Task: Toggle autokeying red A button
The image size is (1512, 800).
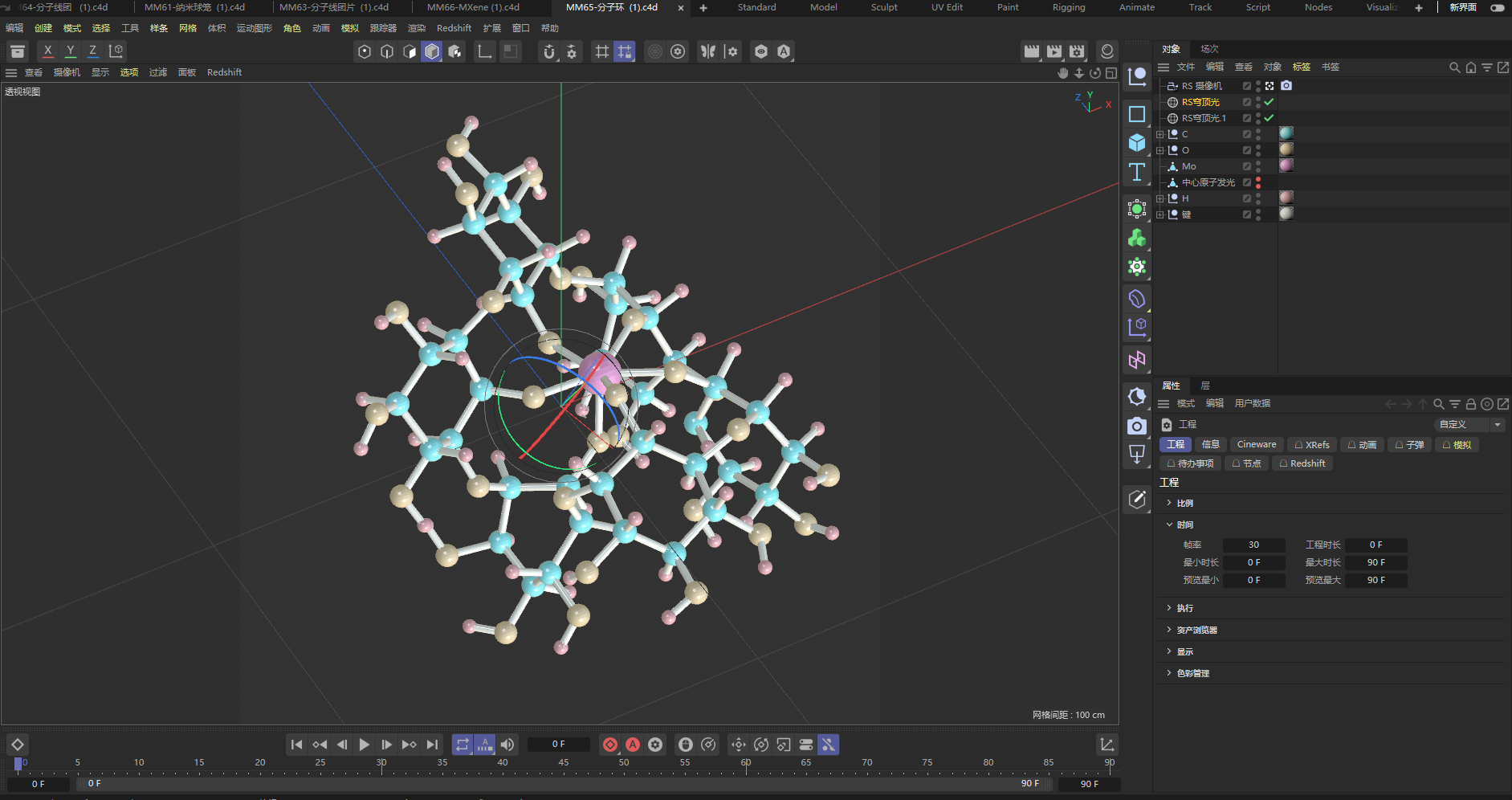Action: pos(633,745)
